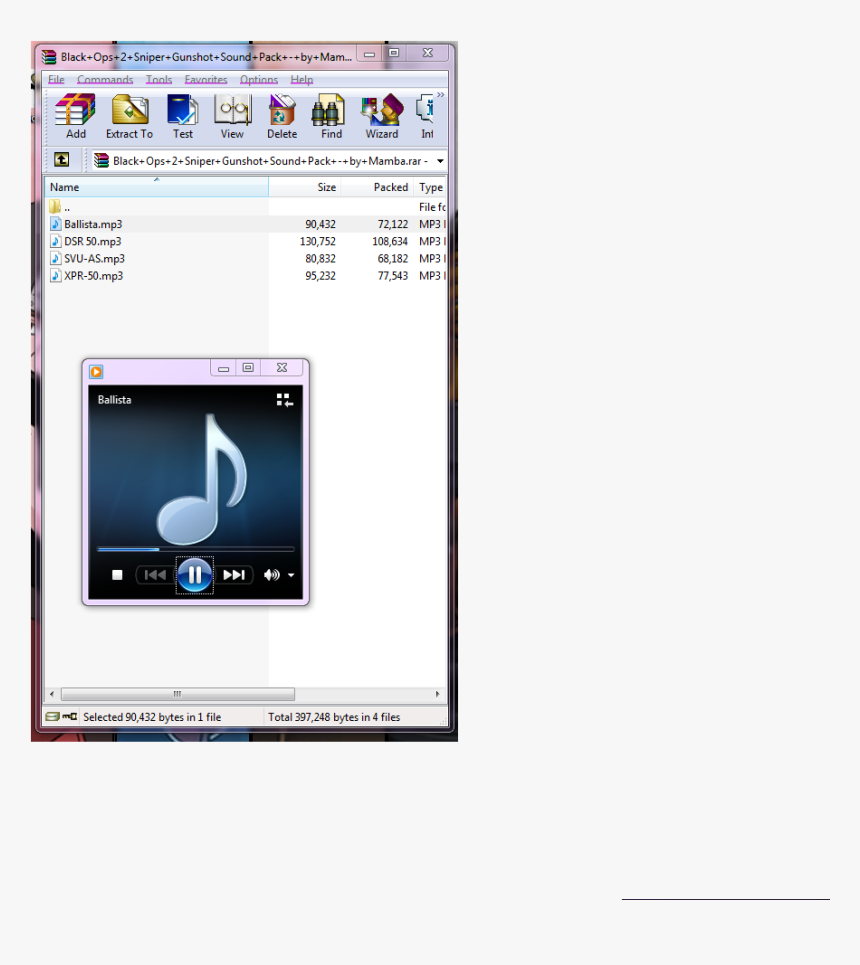Click the WinRAR title bar app icon
This screenshot has height=965, width=860.
[49, 57]
